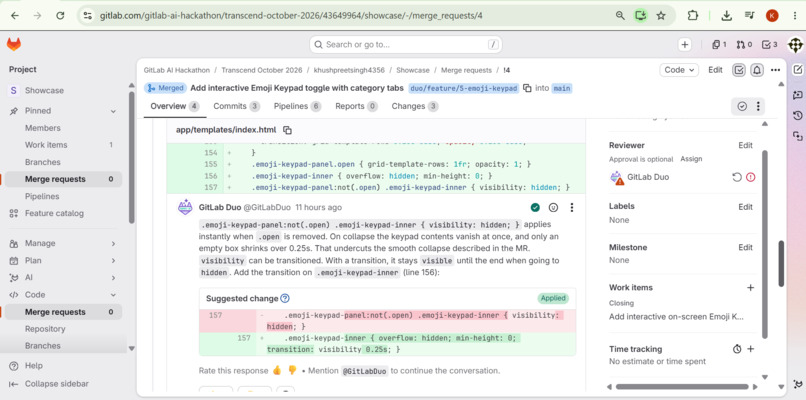Click the right panel horizontal scrollbar
This screenshot has width=806, height=400.
[x=682, y=386]
